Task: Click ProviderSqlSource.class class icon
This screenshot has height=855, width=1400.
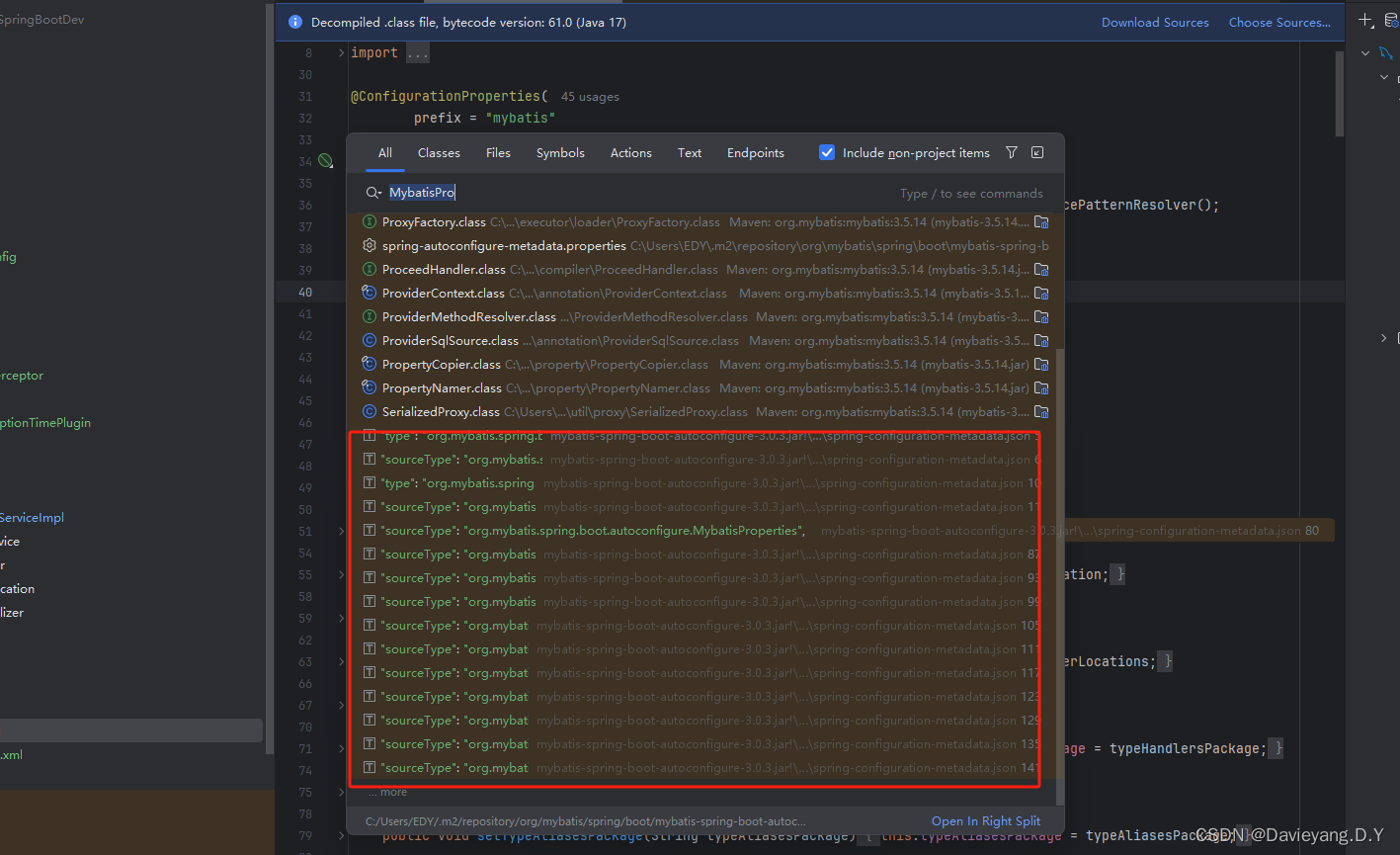Action: click(x=370, y=341)
